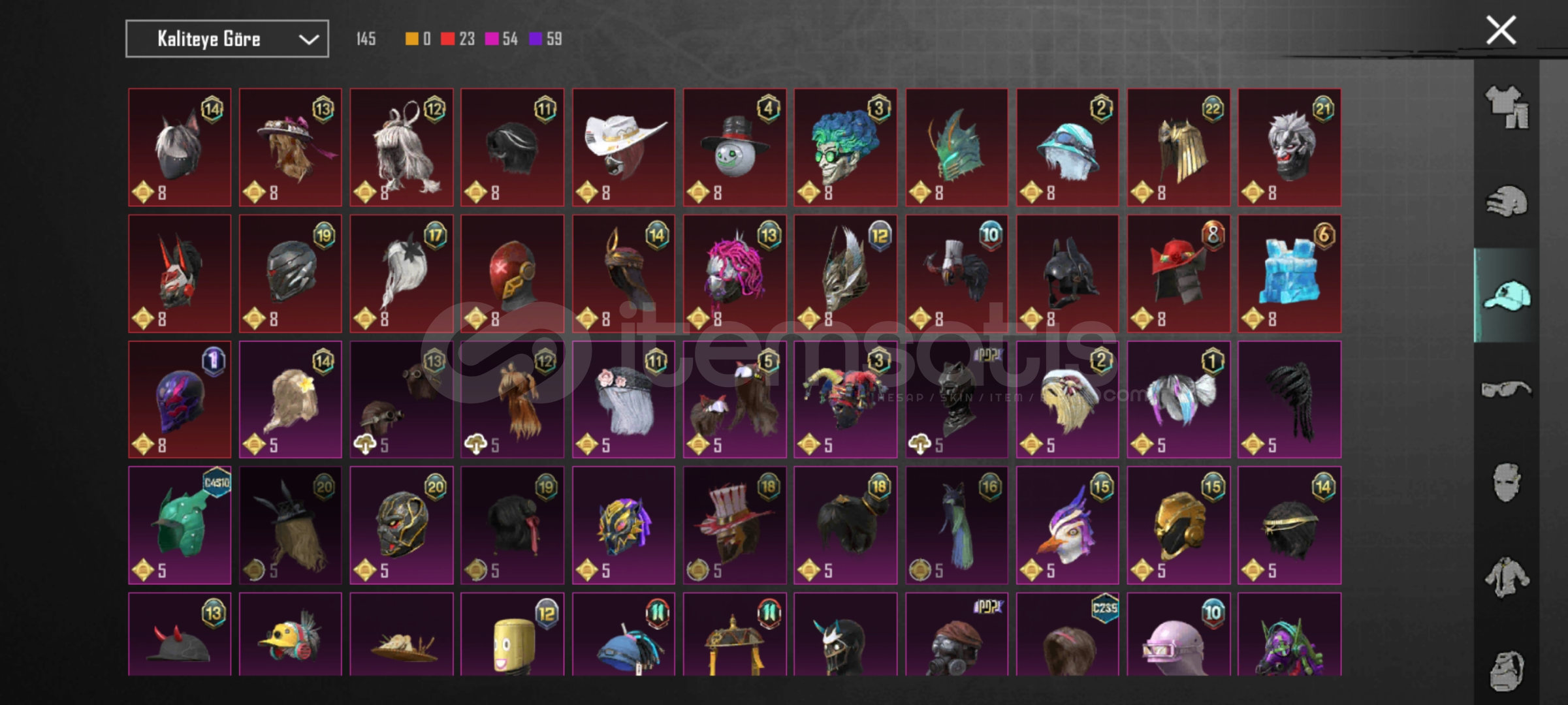1568x705 pixels.
Task: Expand the Kaliteye Göre sort dropdown
Action: coord(227,39)
